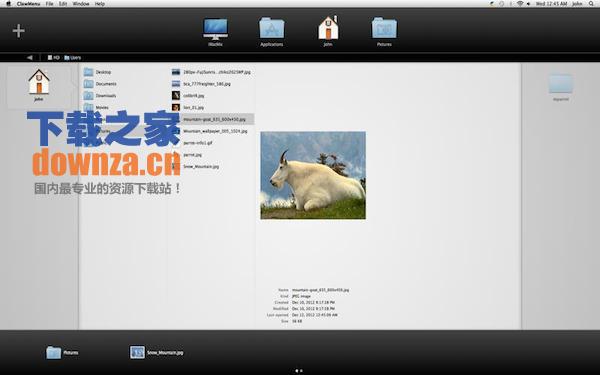Go to HD in the path bar
The width and height of the screenshot is (600, 375).
tap(54, 57)
